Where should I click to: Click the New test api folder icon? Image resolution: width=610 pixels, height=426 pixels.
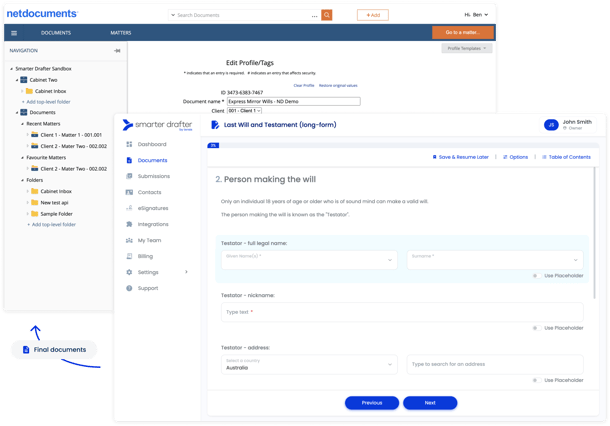(x=35, y=203)
